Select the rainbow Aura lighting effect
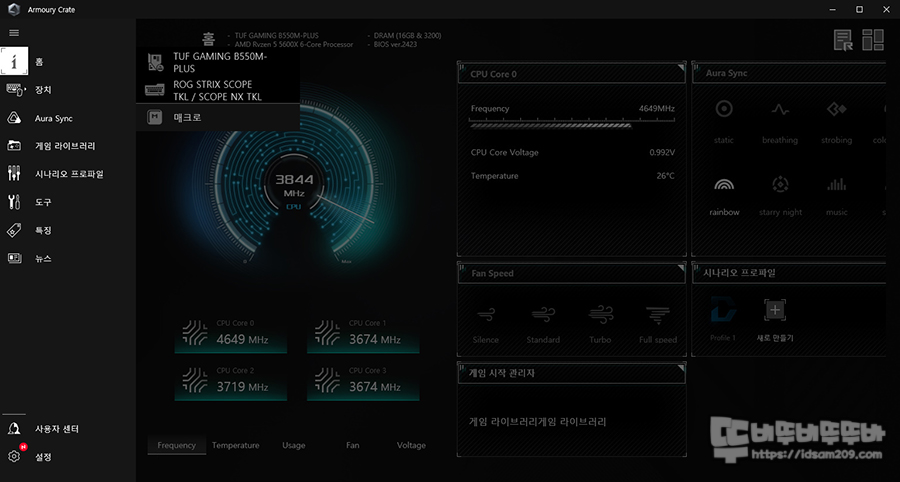This screenshot has height=482, width=900. click(x=724, y=196)
